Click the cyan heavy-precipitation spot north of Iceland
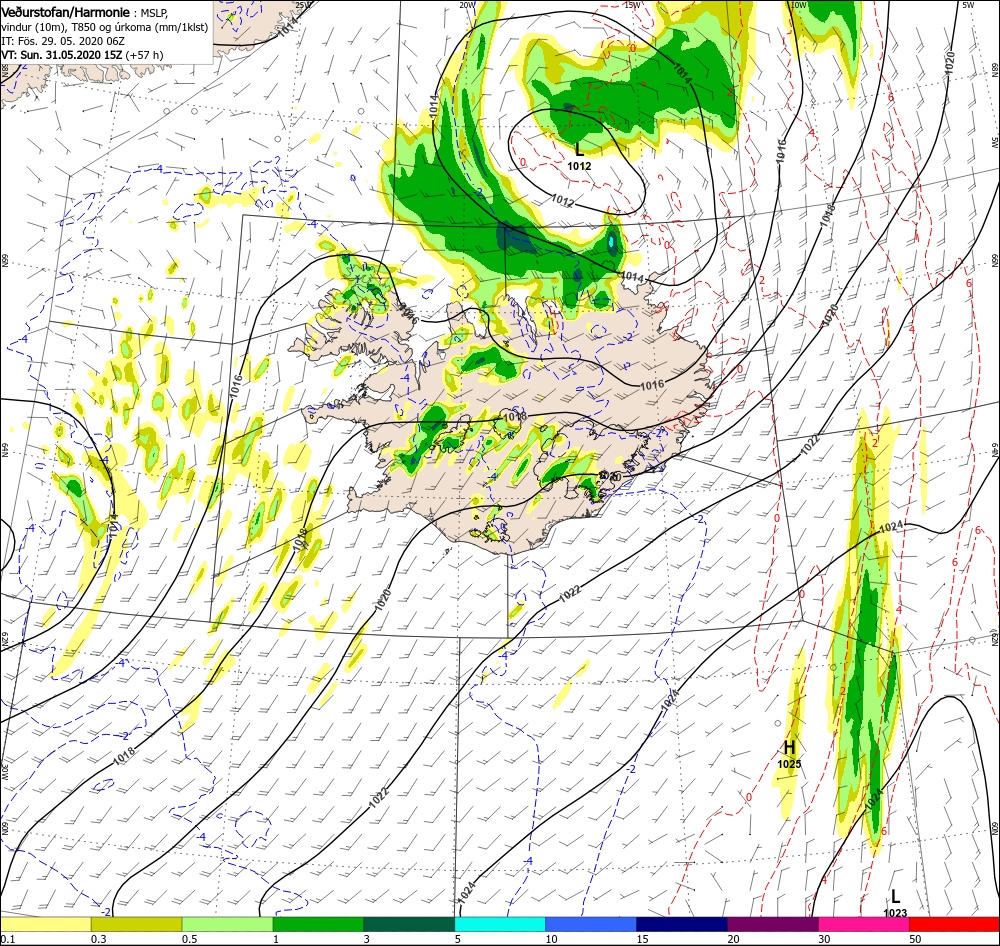This screenshot has width=1000, height=946. pos(612,242)
